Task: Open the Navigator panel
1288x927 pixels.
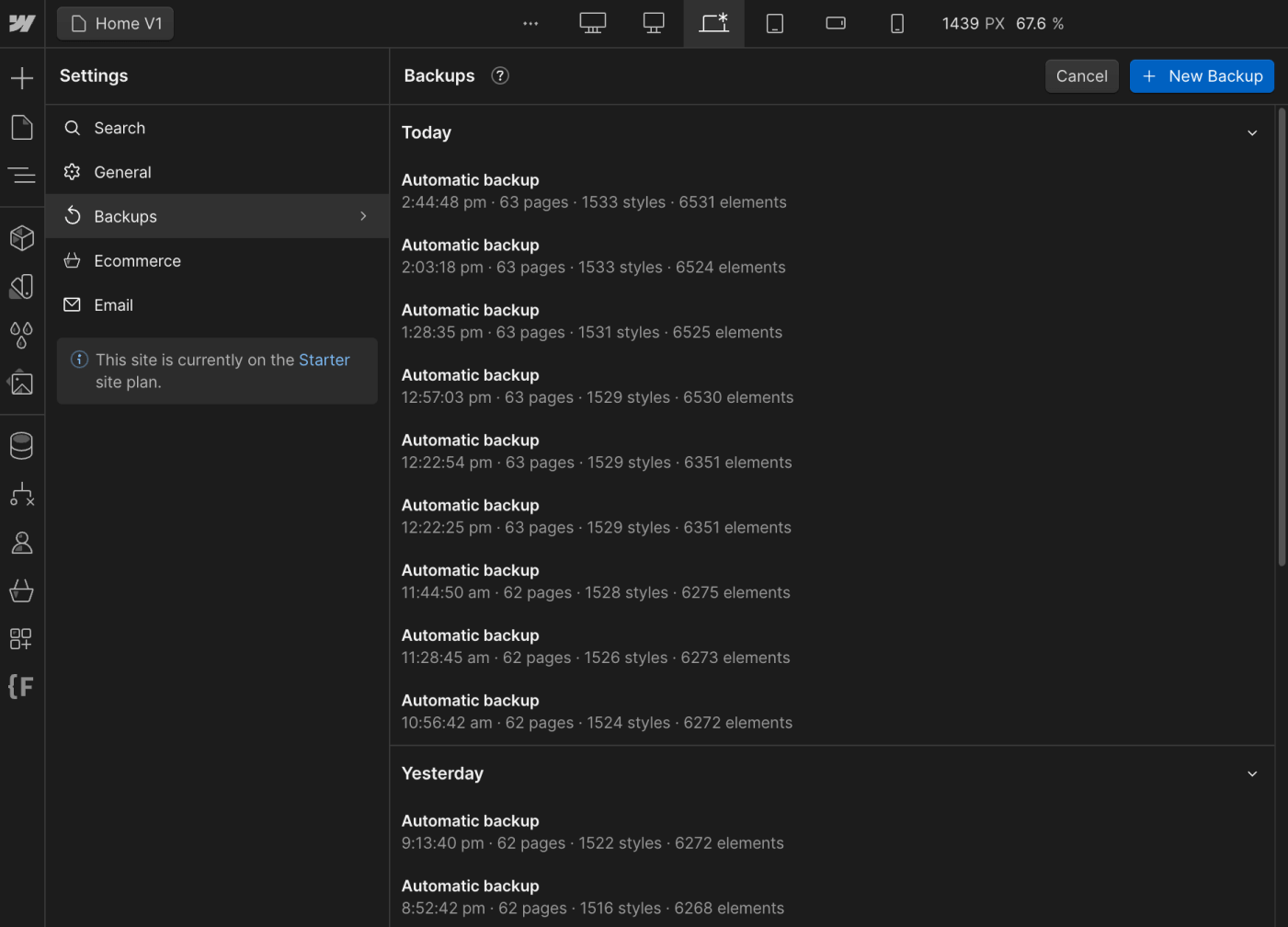Action: click(21, 175)
